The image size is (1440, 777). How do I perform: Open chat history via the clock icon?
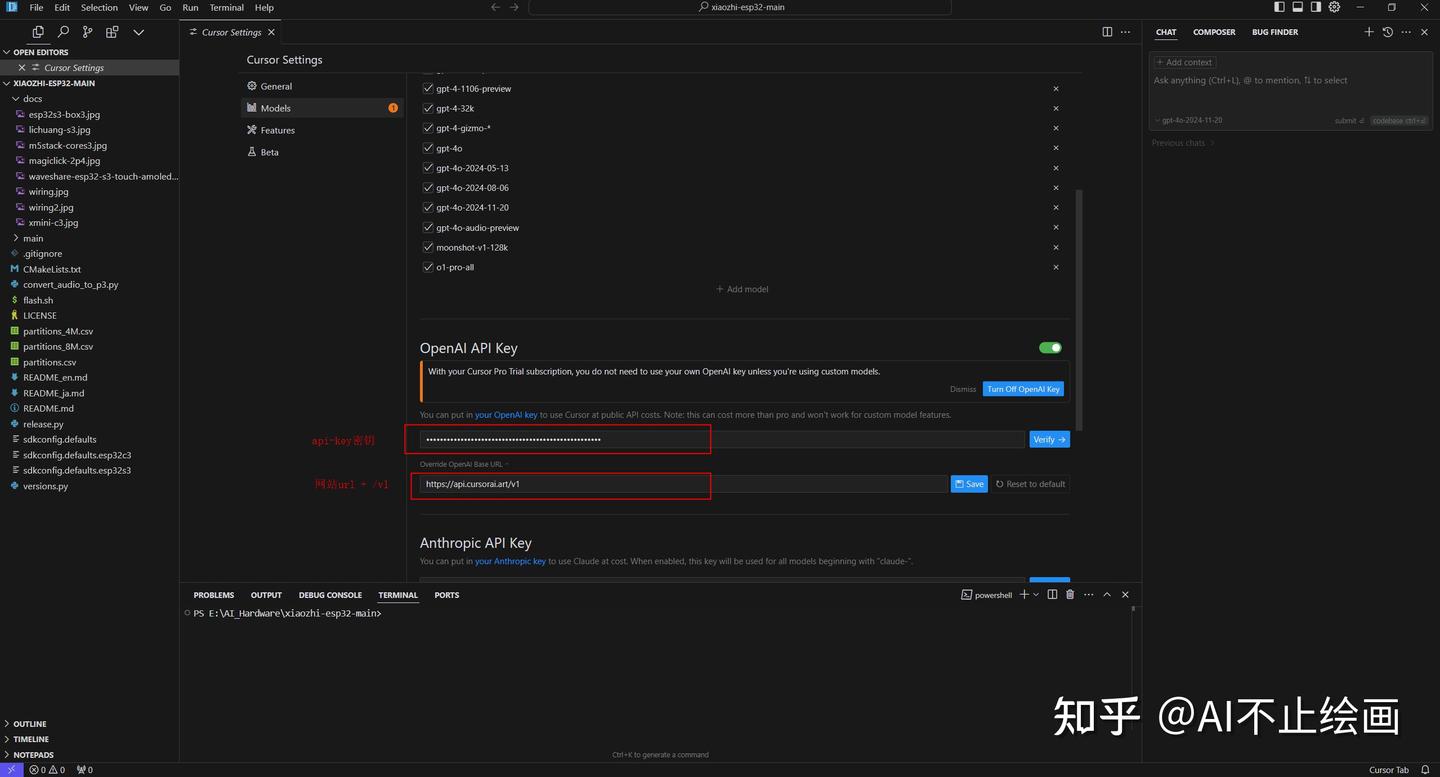point(1387,31)
